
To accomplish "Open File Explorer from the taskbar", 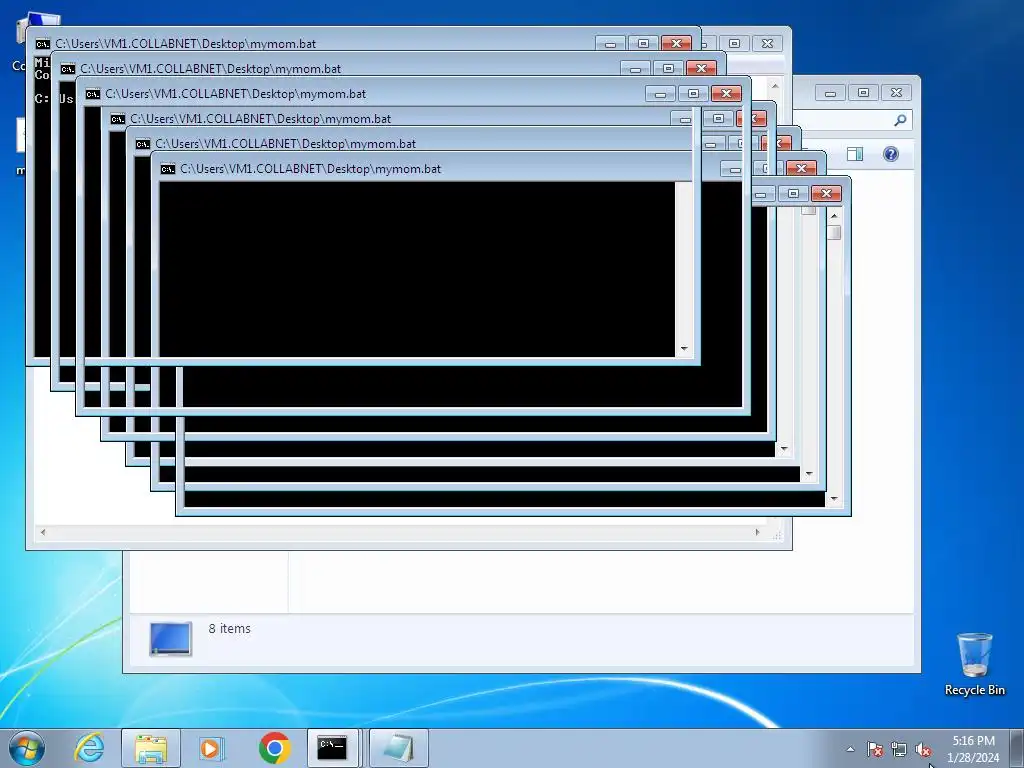I will (x=151, y=748).
